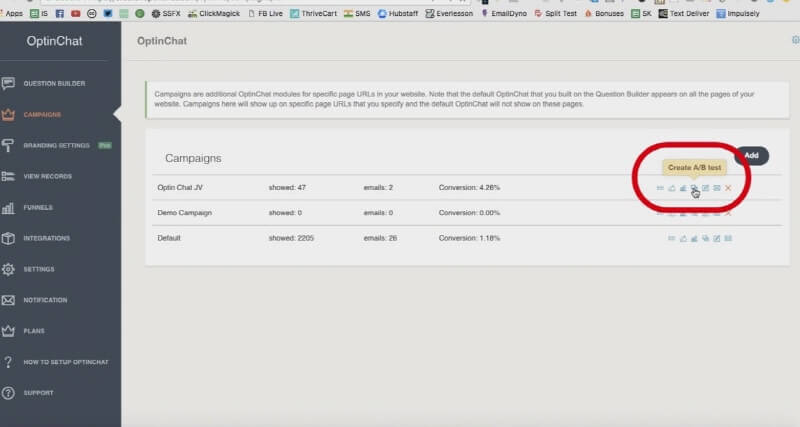Viewport: 800px width, 427px height.
Task: Click the Optin Chat JV campaign name
Action: (180, 188)
